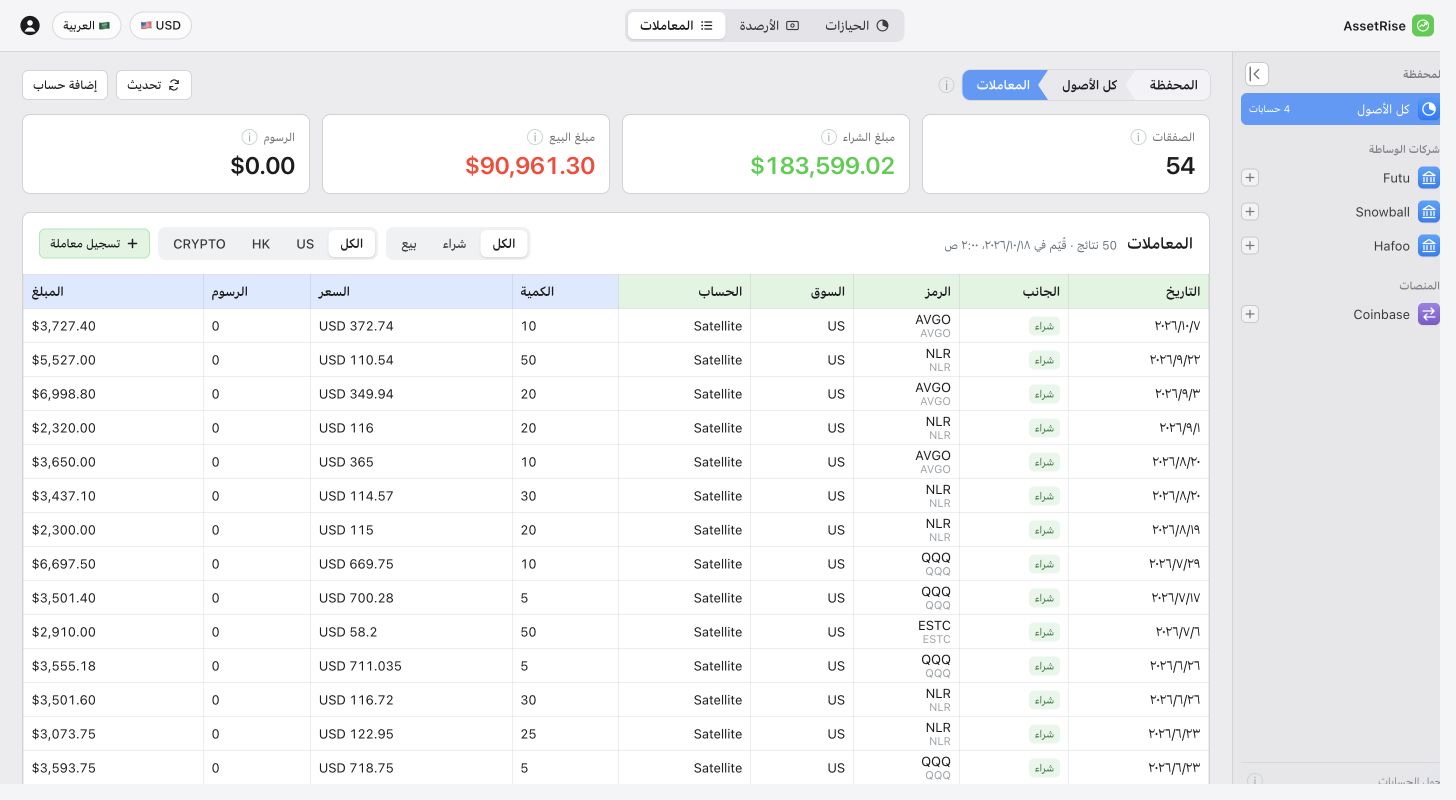The image size is (1456, 800).
Task: Click the Futu brokerage bank icon
Action: coord(1429,178)
